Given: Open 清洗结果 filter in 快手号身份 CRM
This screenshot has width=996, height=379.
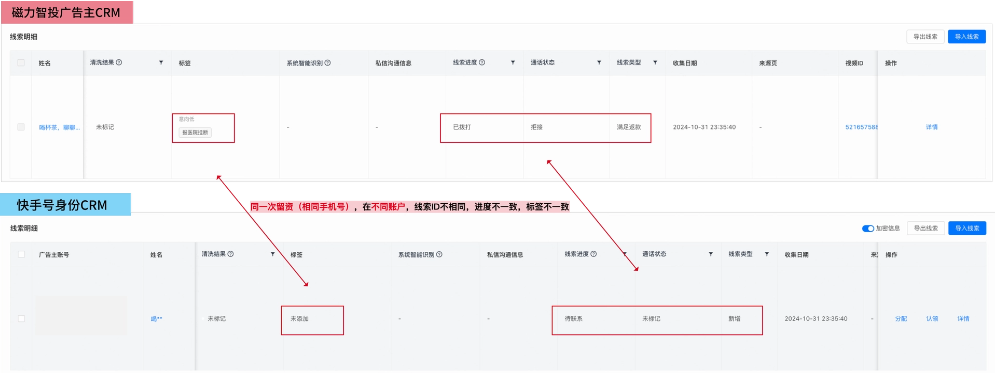Looking at the screenshot, I should (x=273, y=254).
